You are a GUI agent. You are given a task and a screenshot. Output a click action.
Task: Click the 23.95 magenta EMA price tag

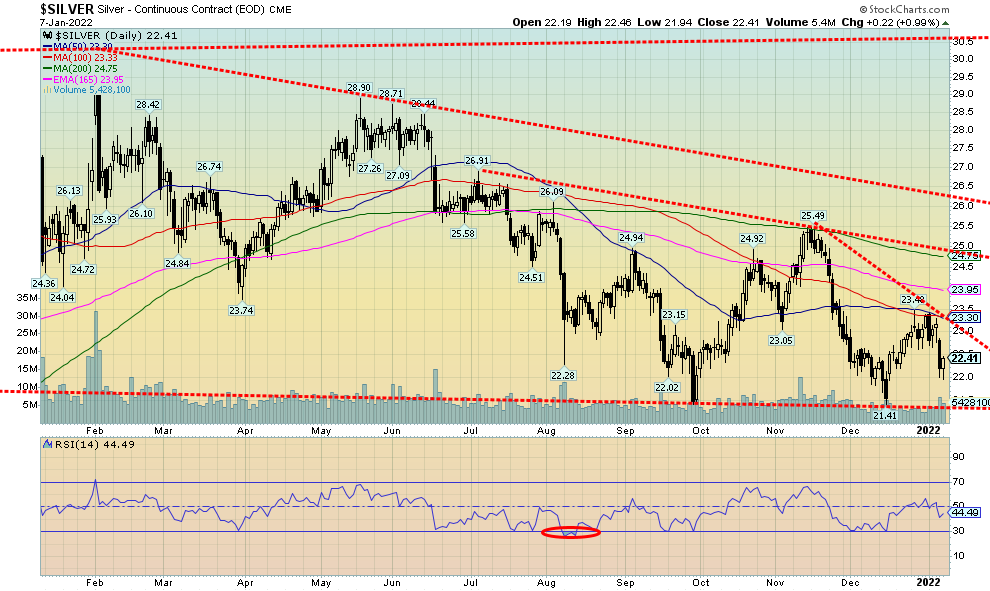tap(964, 290)
